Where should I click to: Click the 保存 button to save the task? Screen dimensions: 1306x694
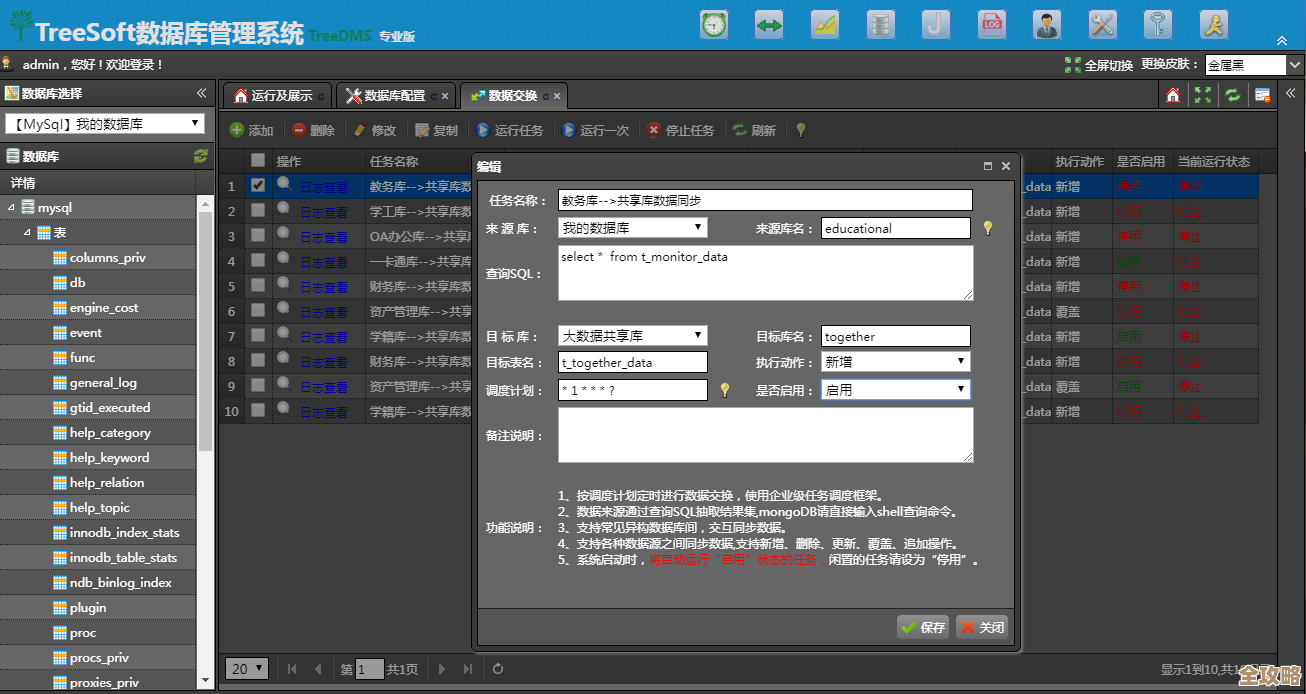(922, 627)
